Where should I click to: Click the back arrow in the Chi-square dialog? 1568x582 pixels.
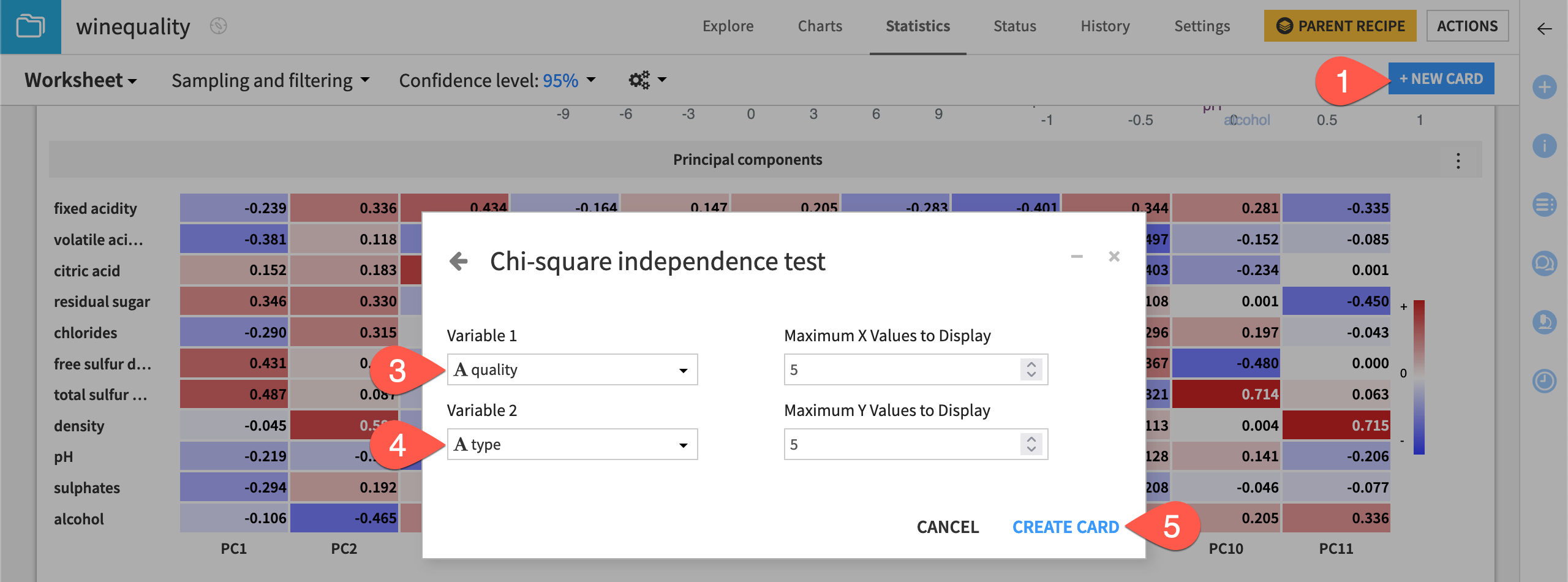(458, 261)
